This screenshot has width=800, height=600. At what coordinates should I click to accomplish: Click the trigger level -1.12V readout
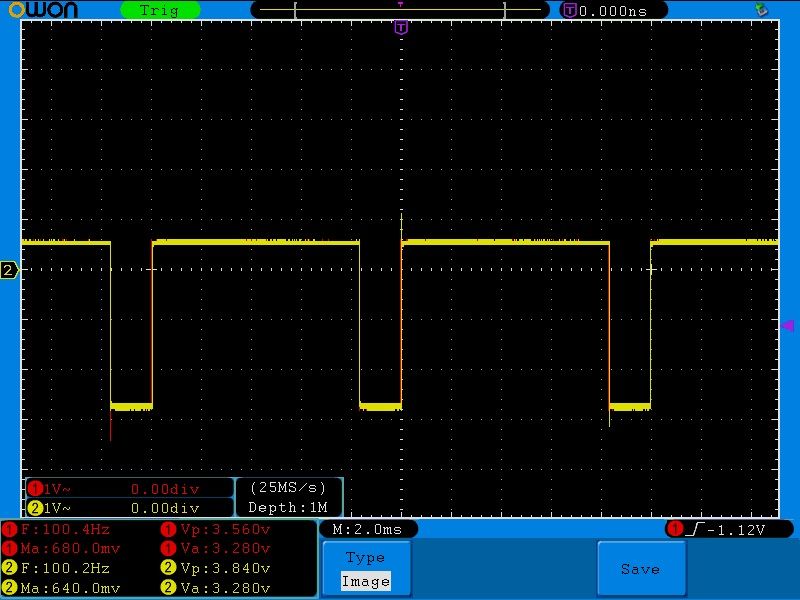[x=736, y=530]
